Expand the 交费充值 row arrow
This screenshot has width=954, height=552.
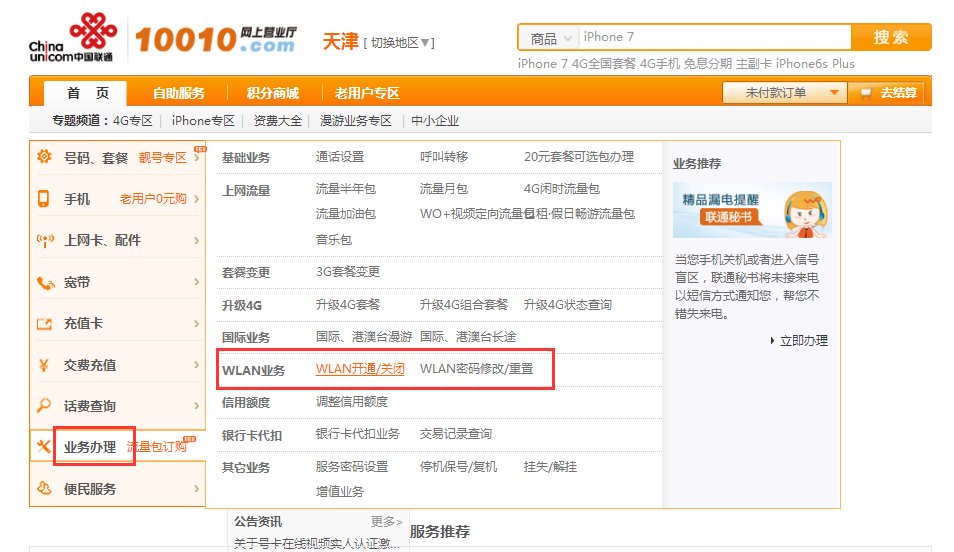197,365
